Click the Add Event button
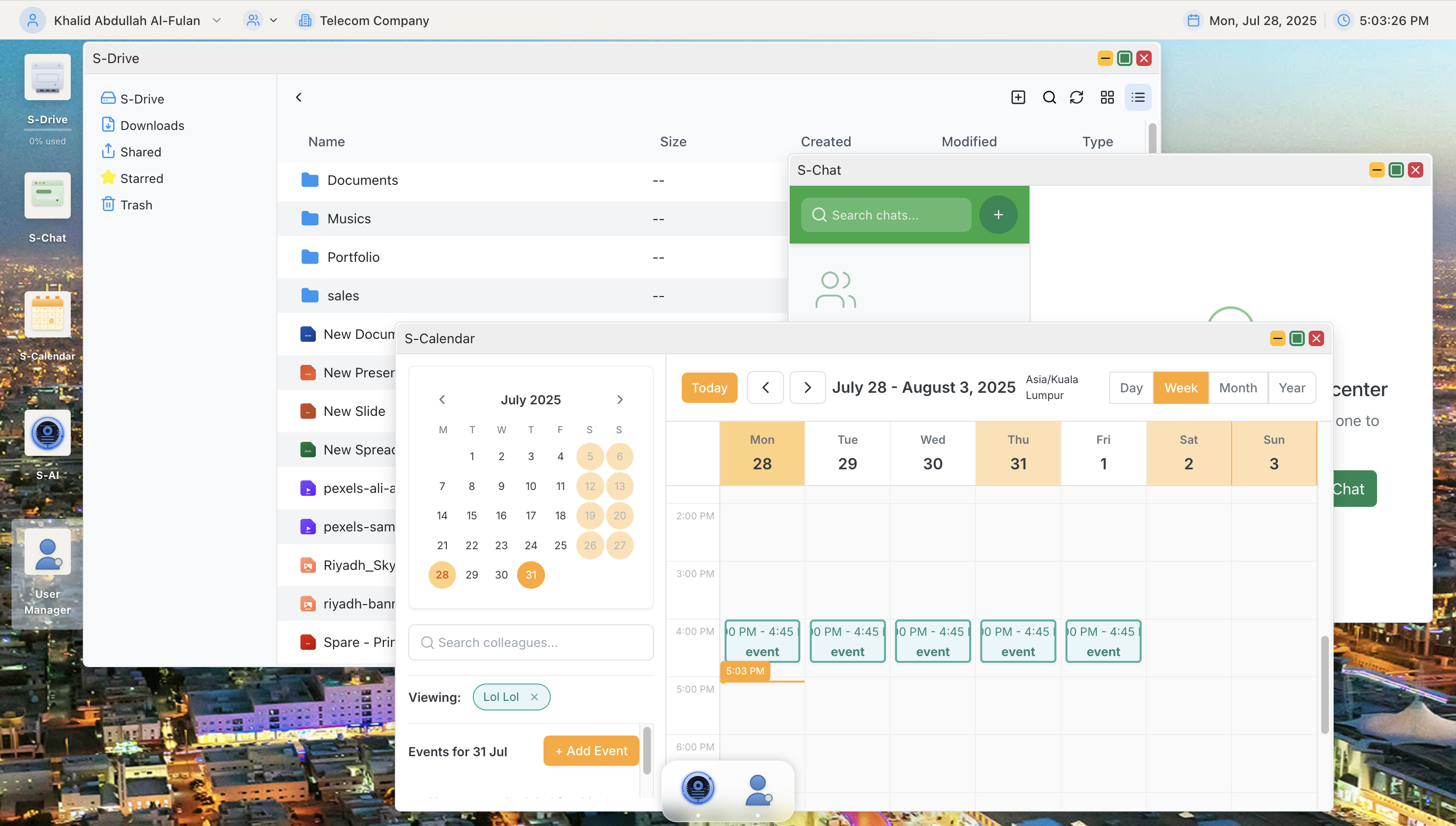Image resolution: width=1456 pixels, height=826 pixels. [591, 750]
